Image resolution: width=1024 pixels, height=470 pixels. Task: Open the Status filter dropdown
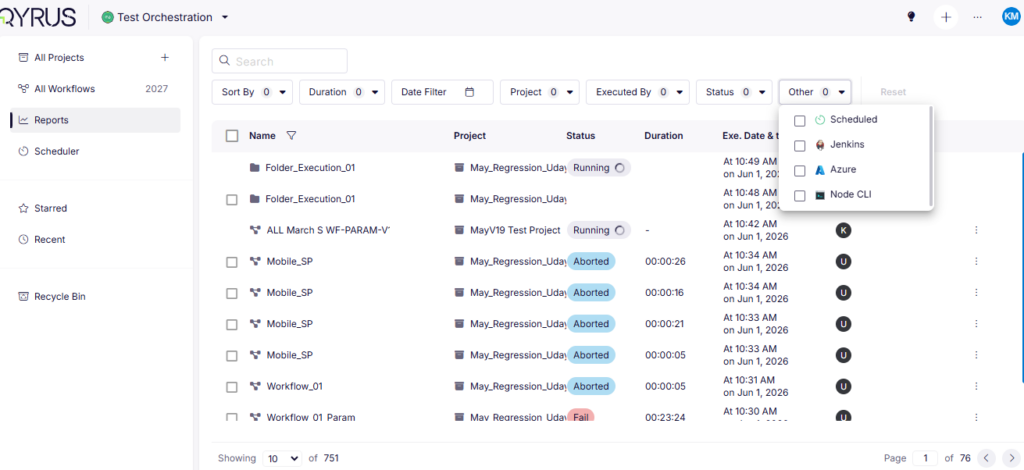click(x=734, y=92)
